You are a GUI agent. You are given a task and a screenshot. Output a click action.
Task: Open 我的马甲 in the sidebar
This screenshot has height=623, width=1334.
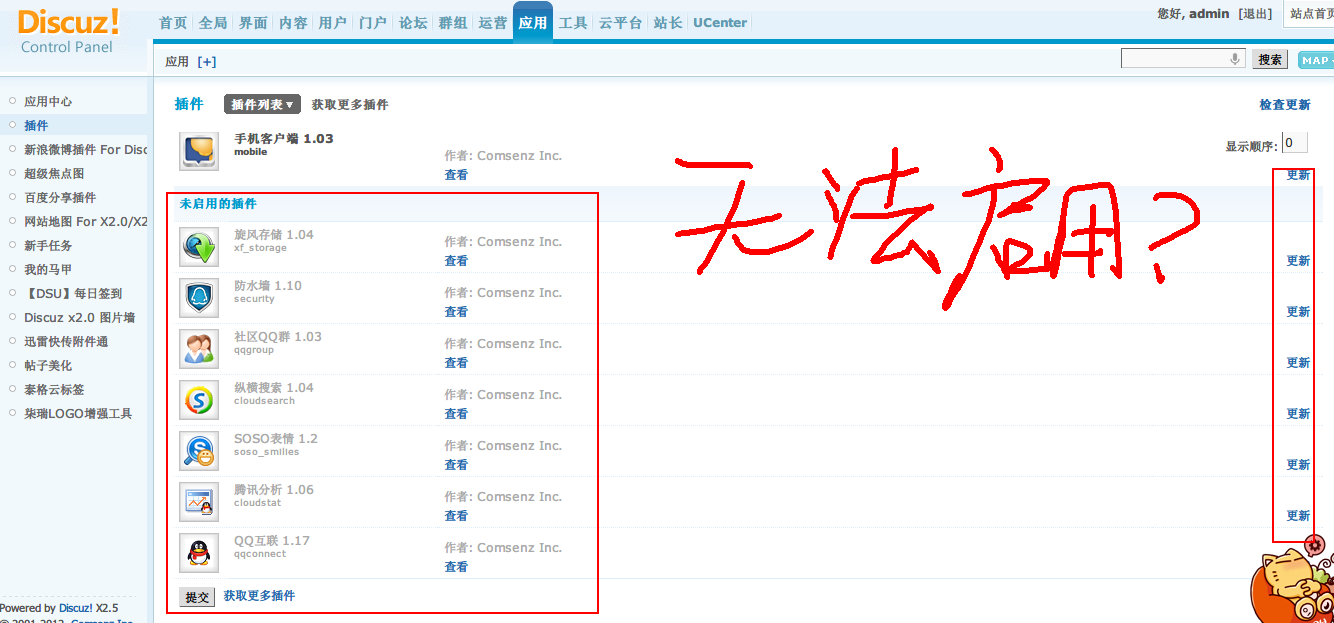[48, 269]
